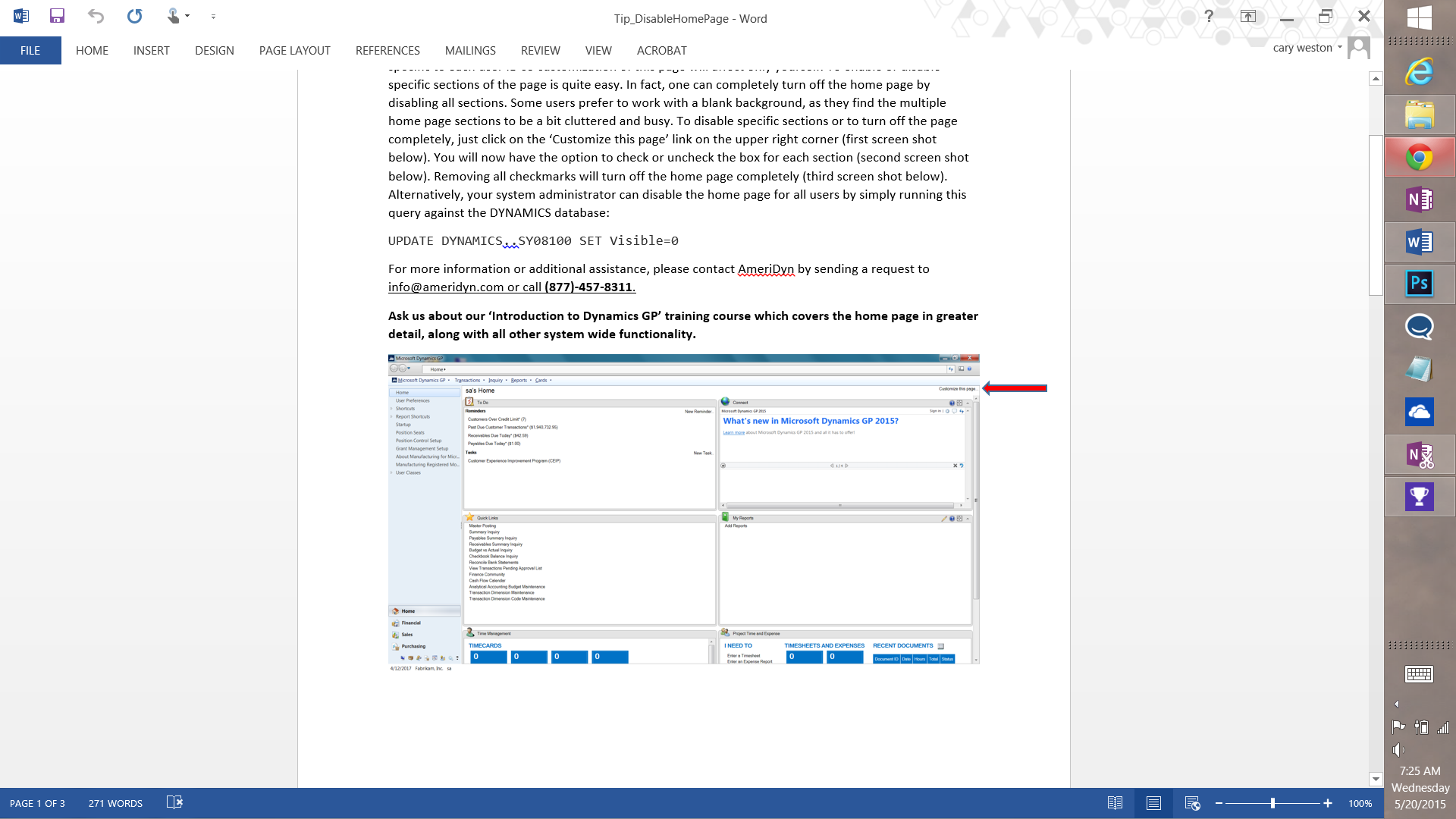Click the misspelled word AmeriDyn
The width and height of the screenshot is (1456, 819).
(x=766, y=268)
